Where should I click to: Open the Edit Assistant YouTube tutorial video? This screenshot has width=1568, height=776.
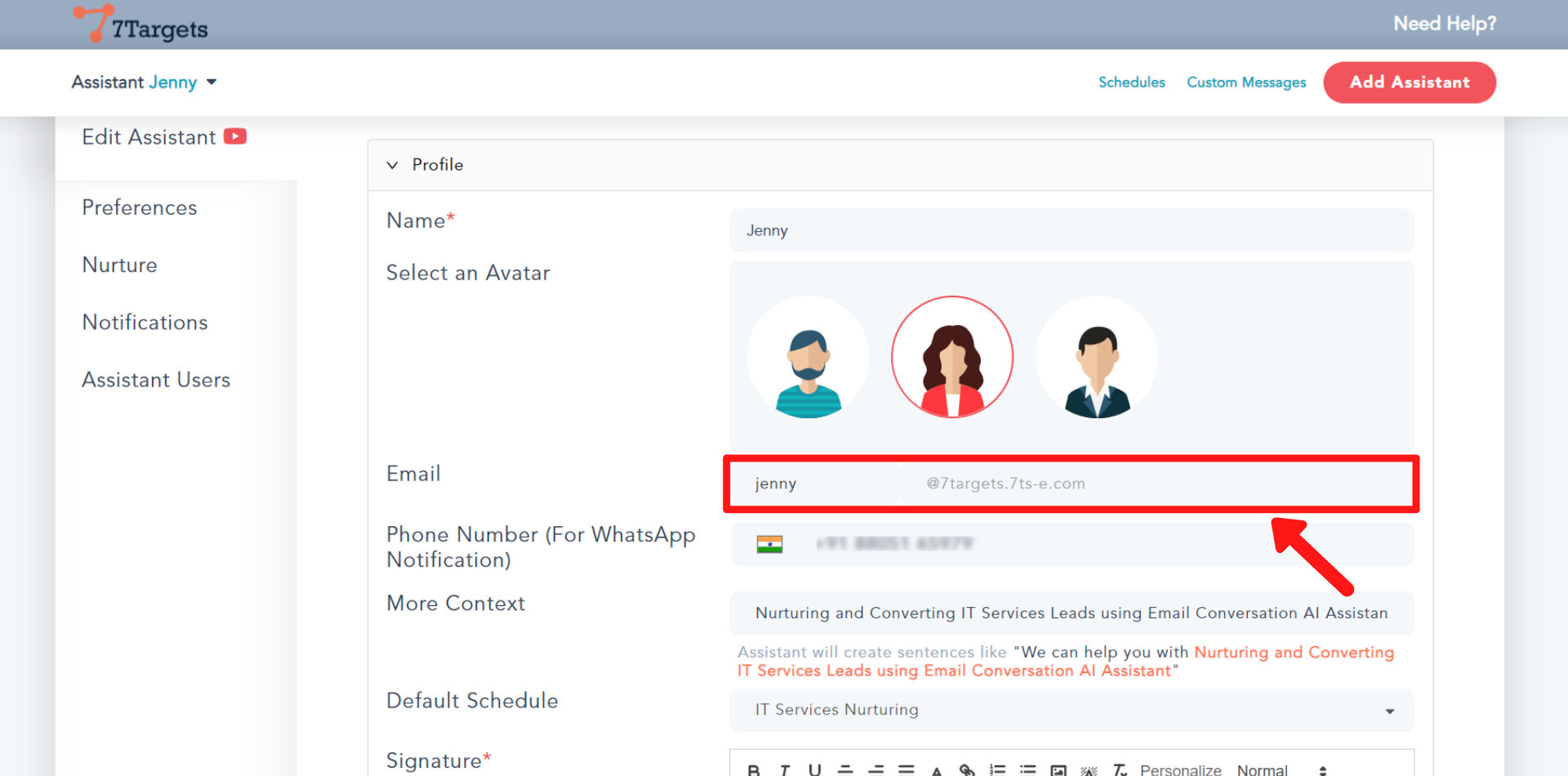point(234,136)
